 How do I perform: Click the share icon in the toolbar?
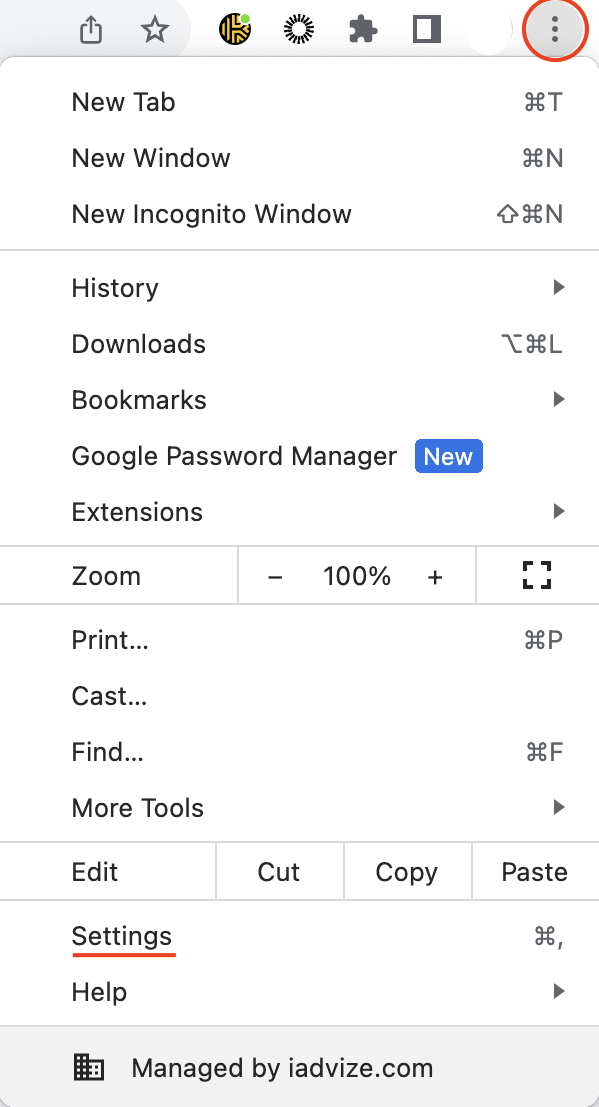tap(90, 29)
